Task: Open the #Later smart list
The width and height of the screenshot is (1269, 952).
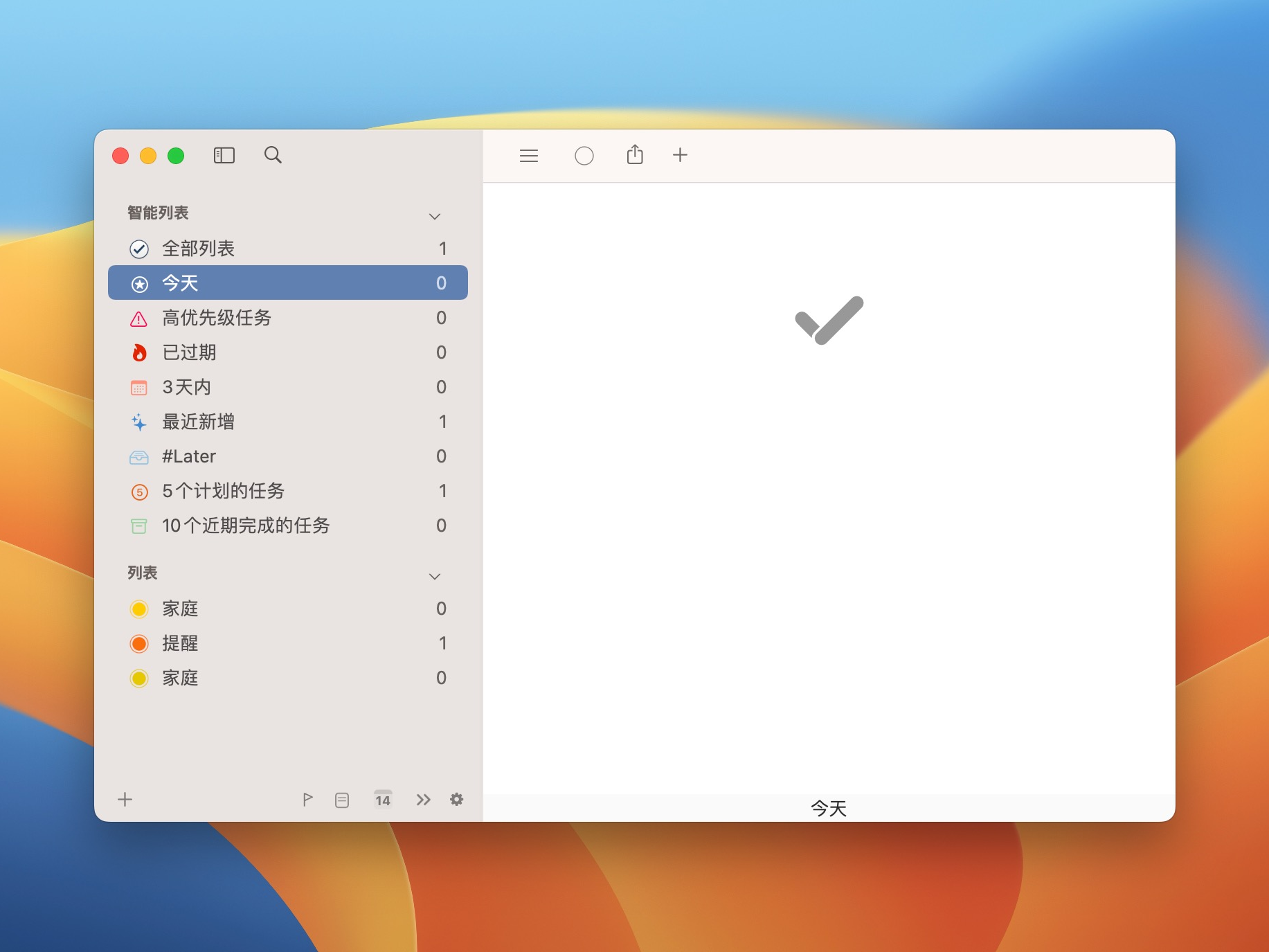Action: pyautogui.click(x=288, y=456)
